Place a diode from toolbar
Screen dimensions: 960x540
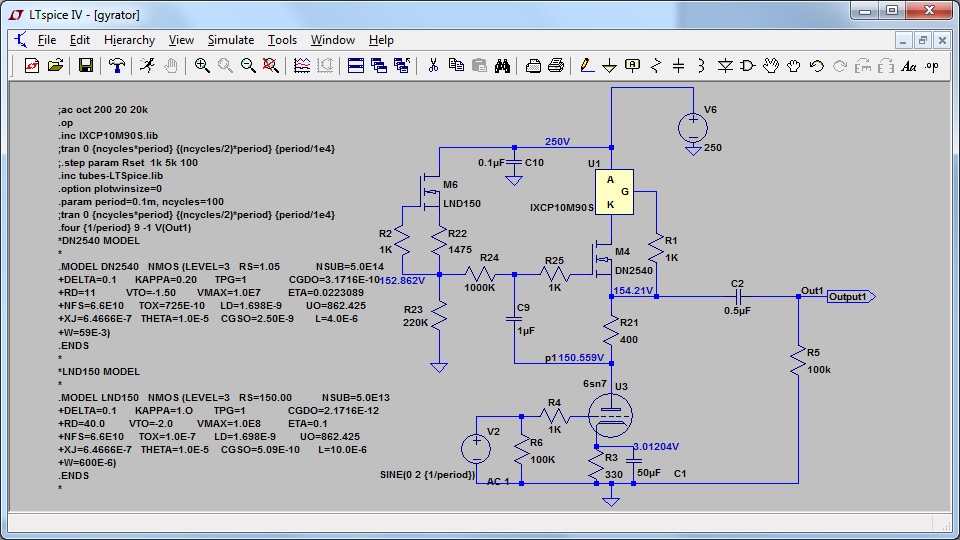[x=725, y=66]
